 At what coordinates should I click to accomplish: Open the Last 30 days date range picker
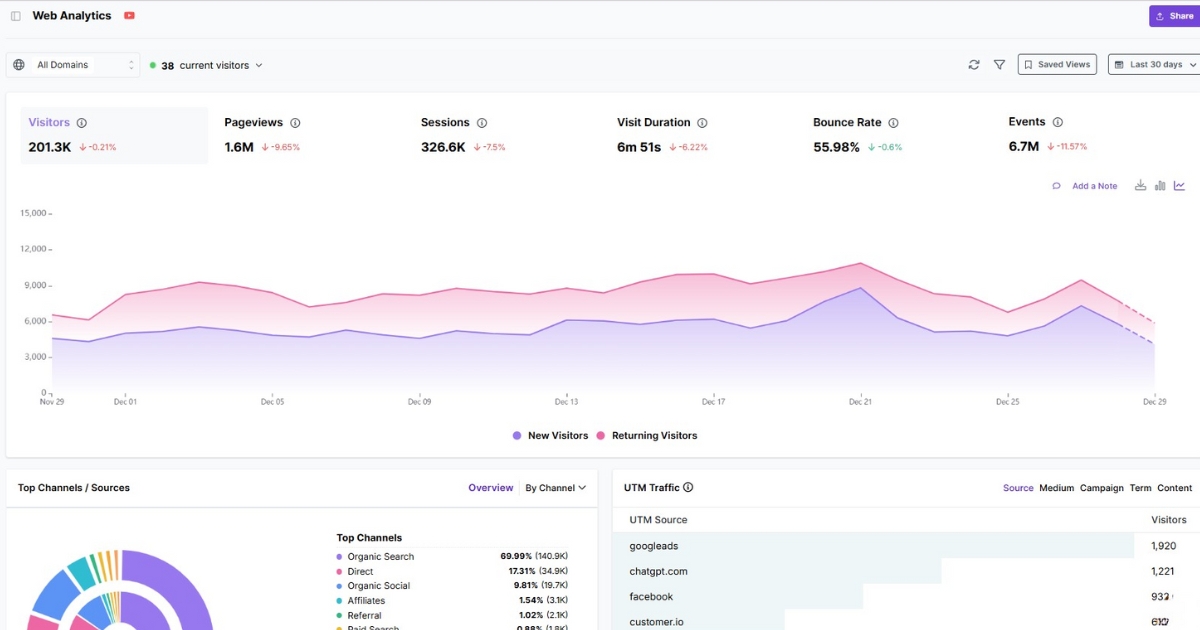click(1157, 63)
